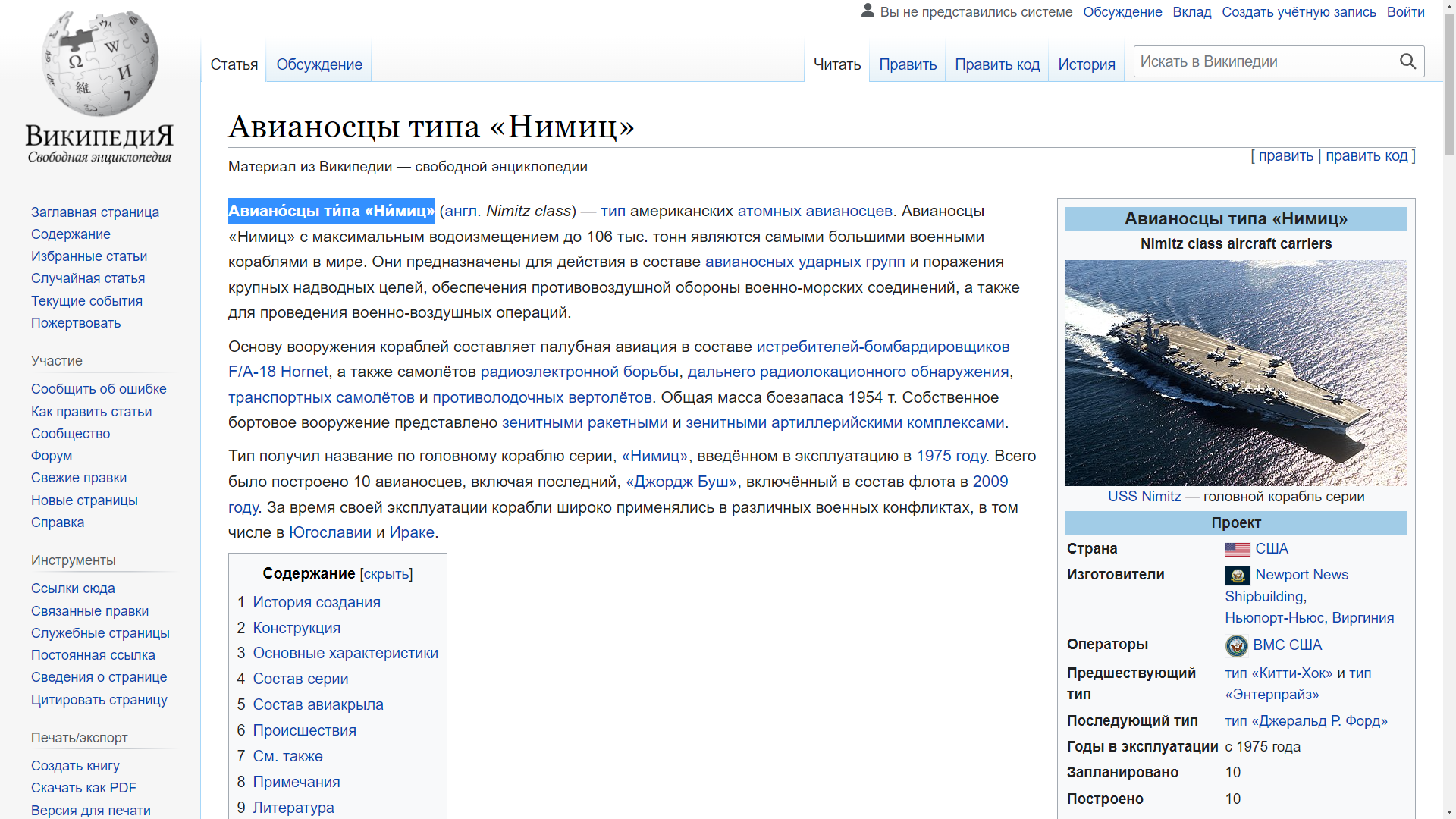Open the 'История' tab
Viewport: 1456px width, 819px height.
(x=1087, y=64)
